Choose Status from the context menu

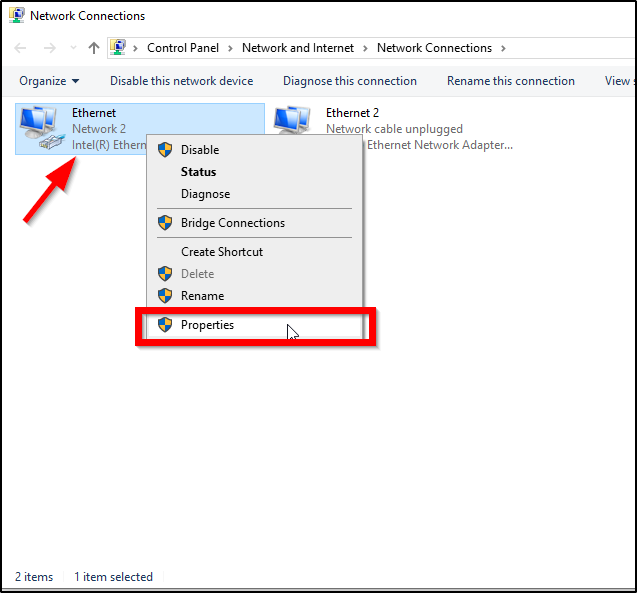pos(198,172)
